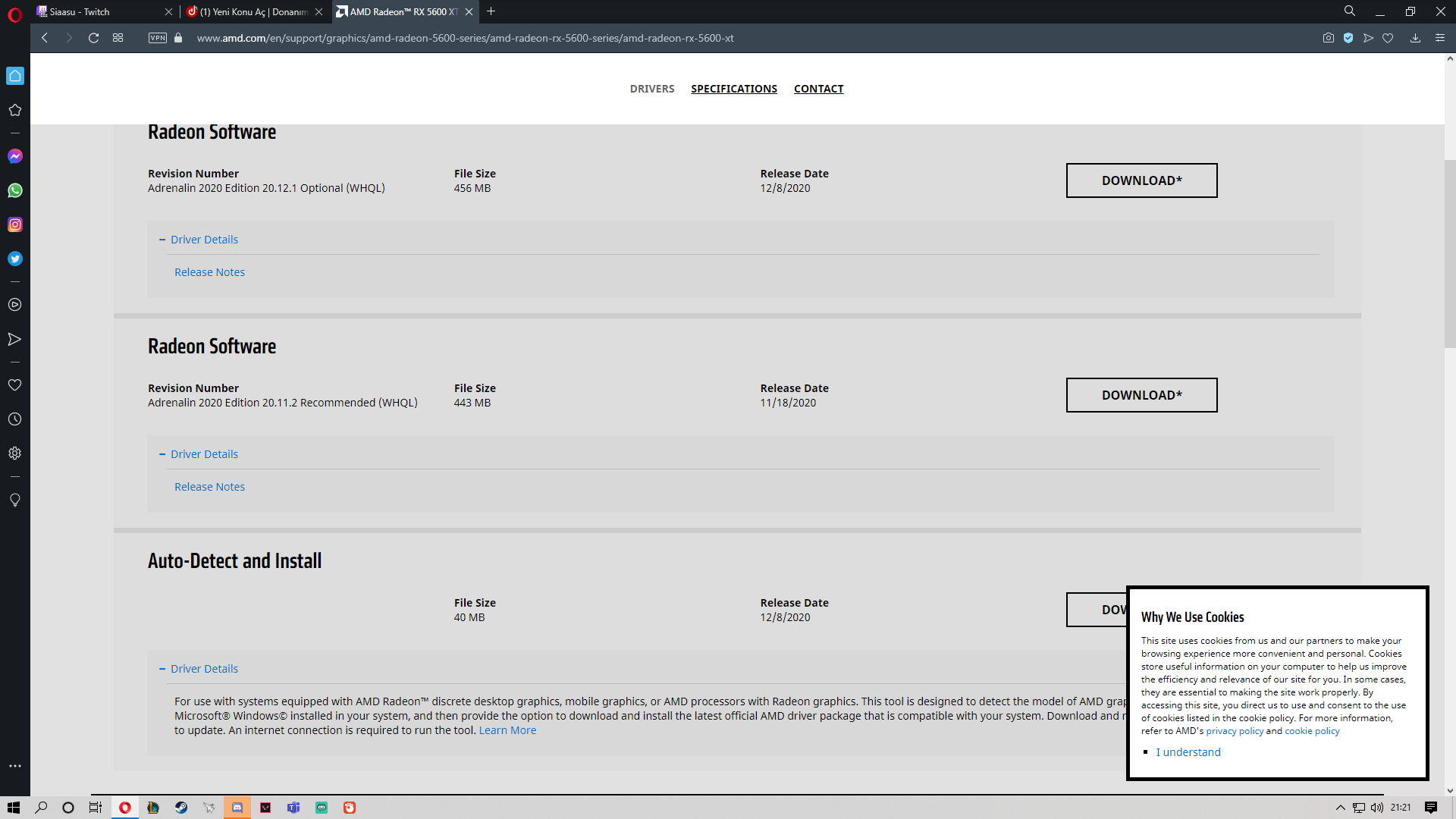
Task: Open sidebar Home workspace icon
Action: pos(15,76)
